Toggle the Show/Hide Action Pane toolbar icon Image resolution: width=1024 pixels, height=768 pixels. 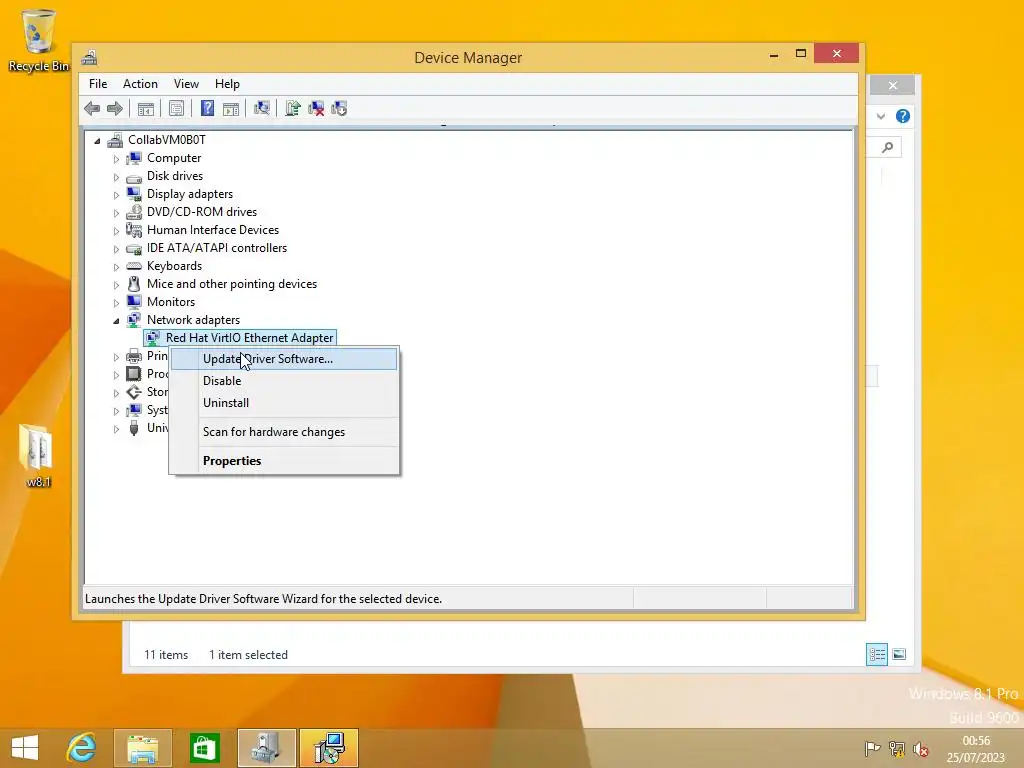point(231,108)
